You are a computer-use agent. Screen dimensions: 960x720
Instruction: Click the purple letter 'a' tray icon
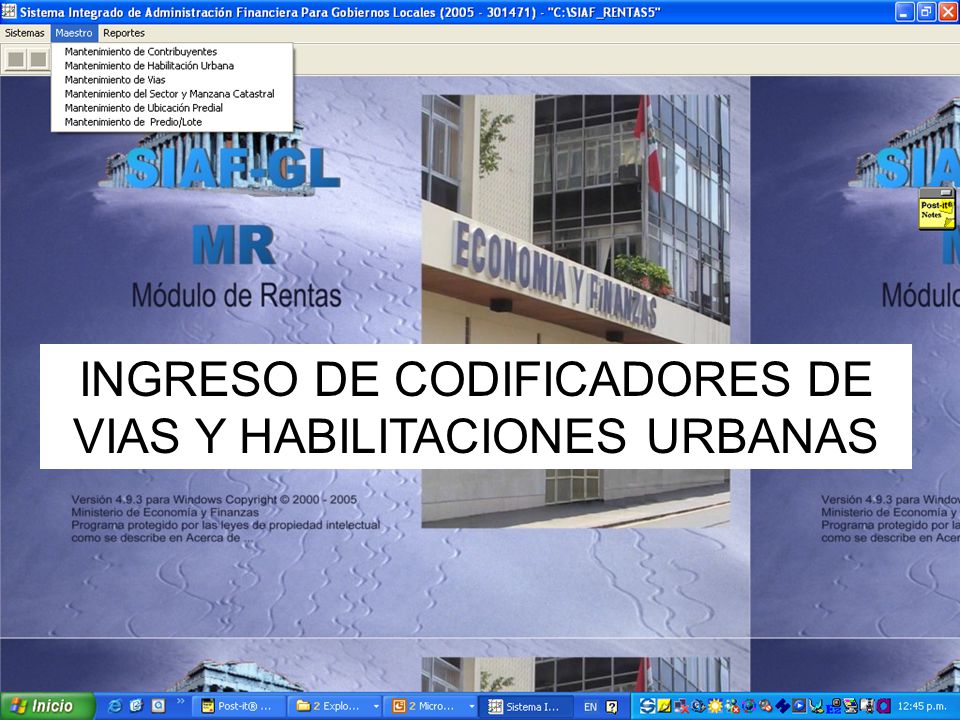point(883,707)
